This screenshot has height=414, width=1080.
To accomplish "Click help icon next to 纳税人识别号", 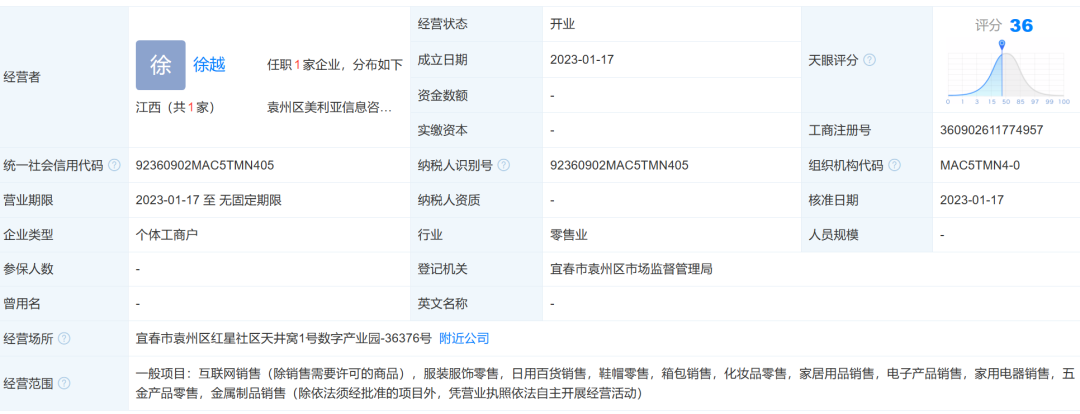I will click(503, 165).
